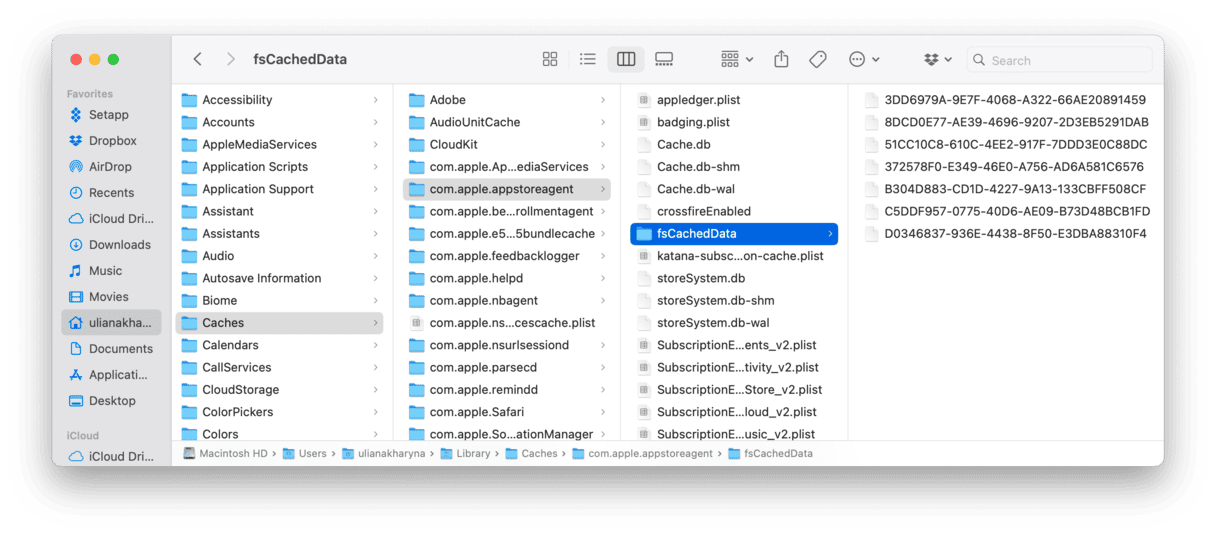Expand the Adobe folder chevron
This screenshot has width=1216, height=535.
tap(602, 100)
